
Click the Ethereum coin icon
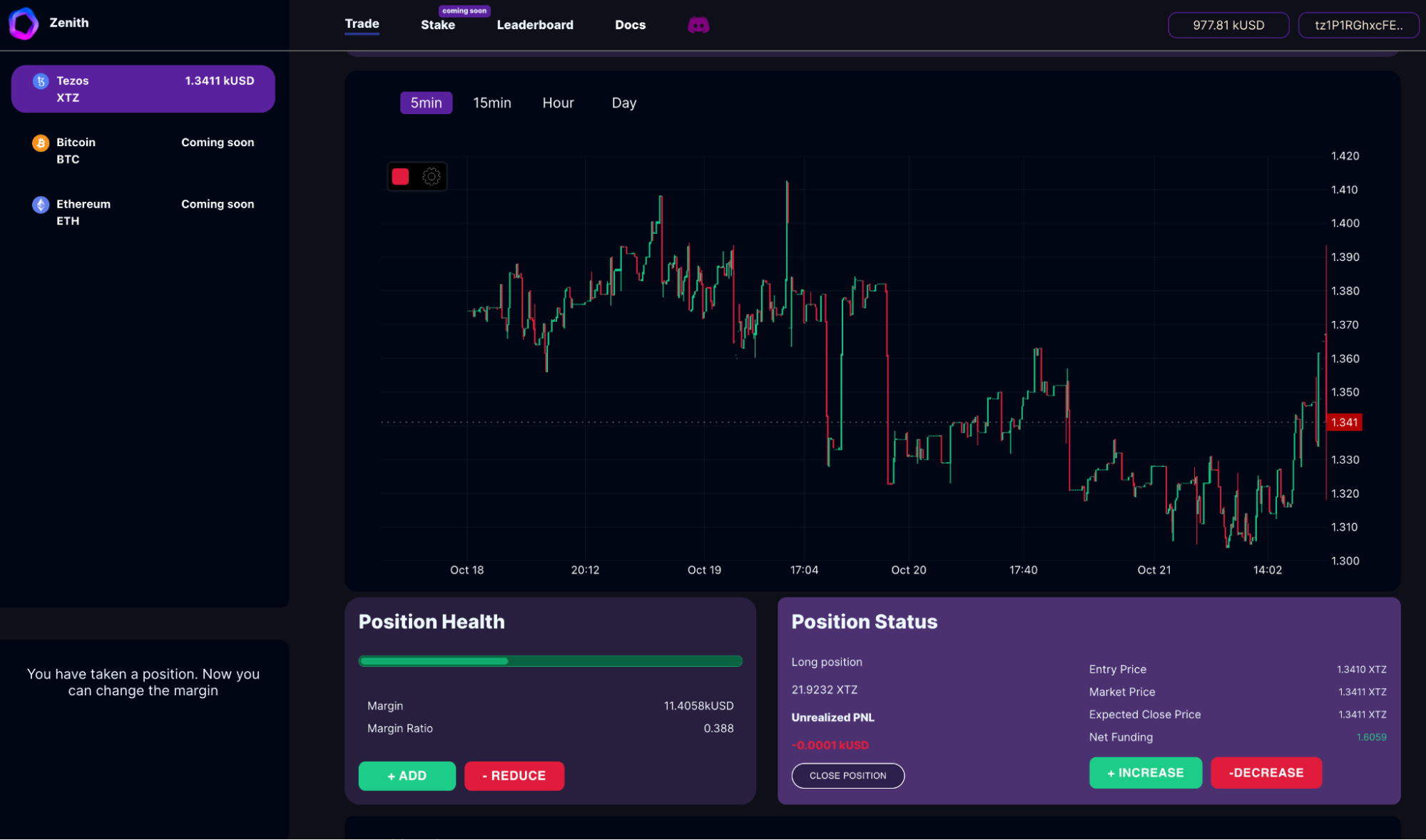[x=41, y=205]
